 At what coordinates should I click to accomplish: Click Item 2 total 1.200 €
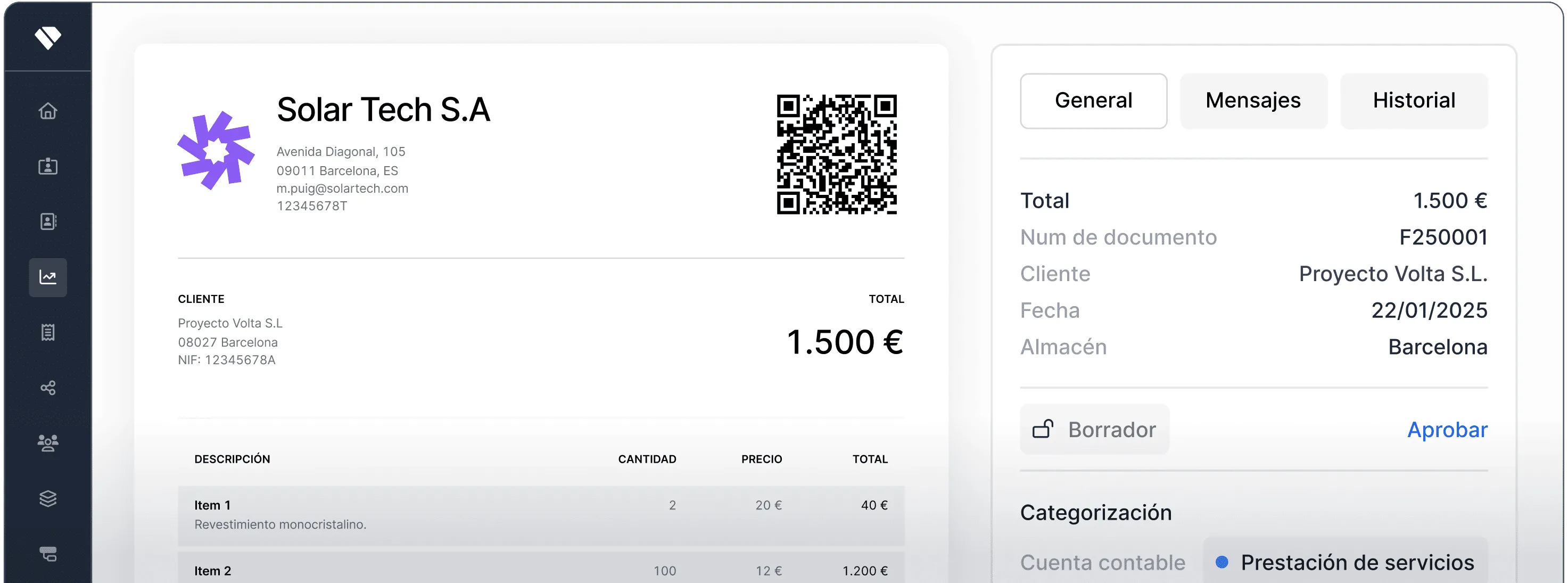pyautogui.click(x=865, y=571)
